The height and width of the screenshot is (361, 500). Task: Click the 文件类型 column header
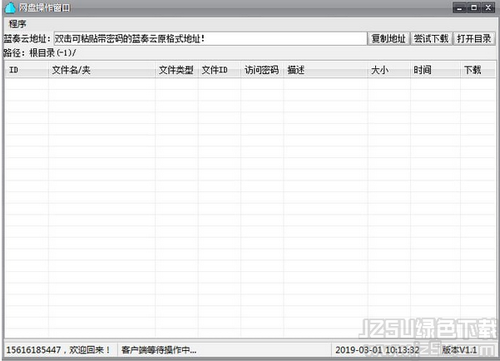177,70
